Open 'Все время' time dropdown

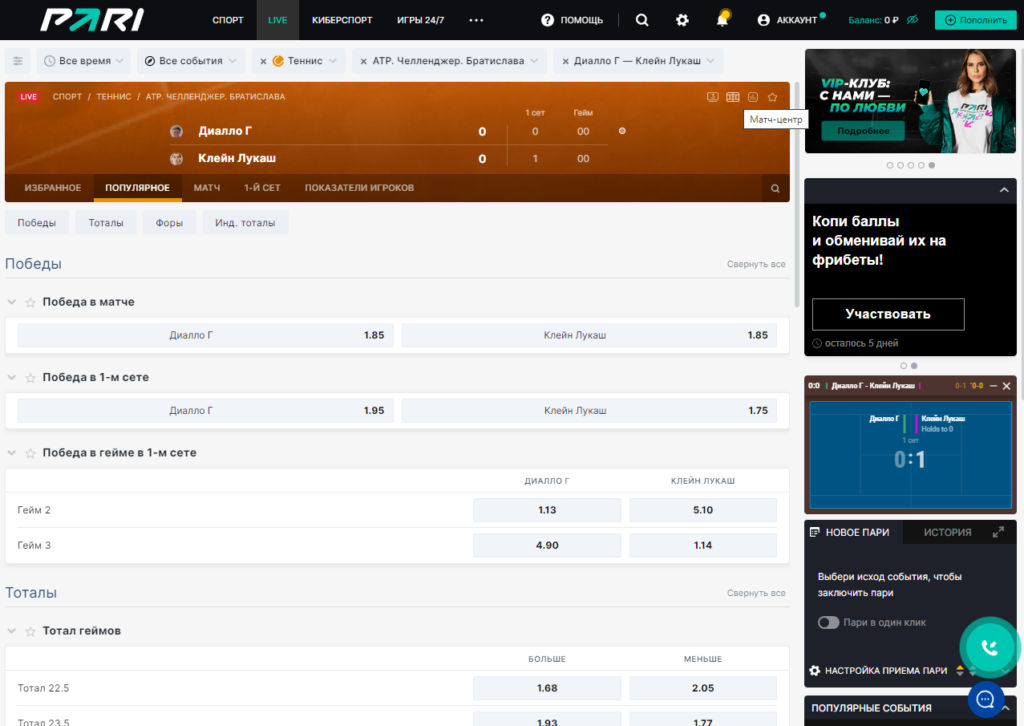click(x=84, y=61)
